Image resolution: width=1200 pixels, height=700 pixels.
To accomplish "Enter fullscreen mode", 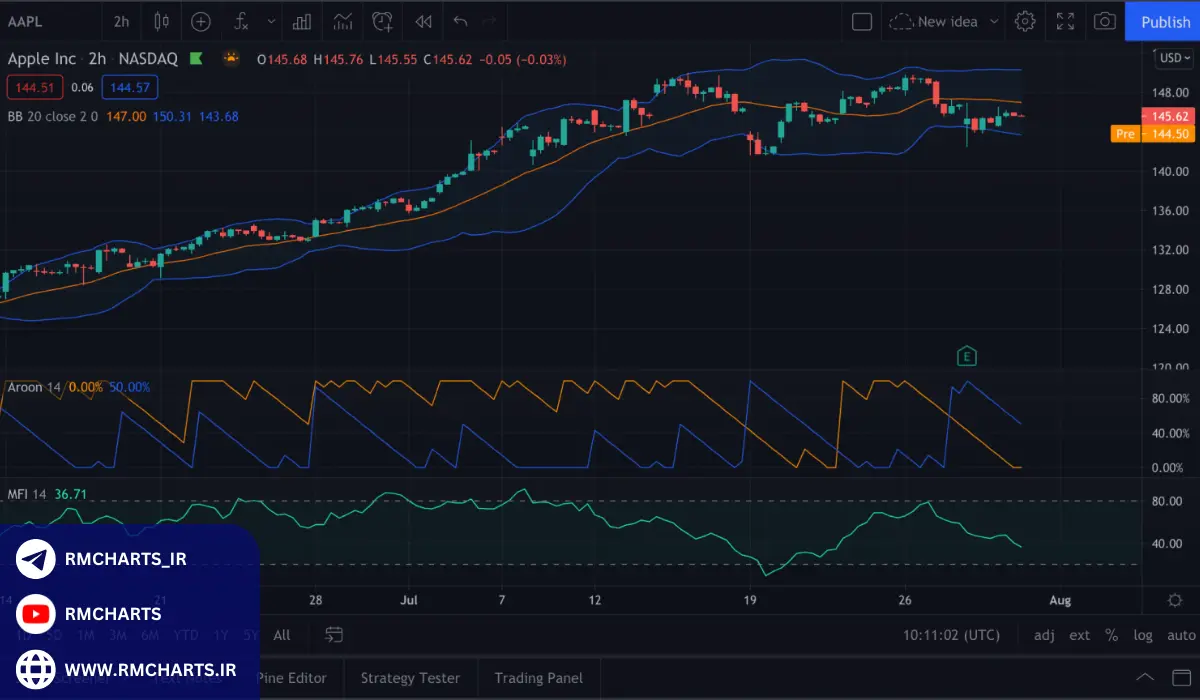I will coord(1065,21).
